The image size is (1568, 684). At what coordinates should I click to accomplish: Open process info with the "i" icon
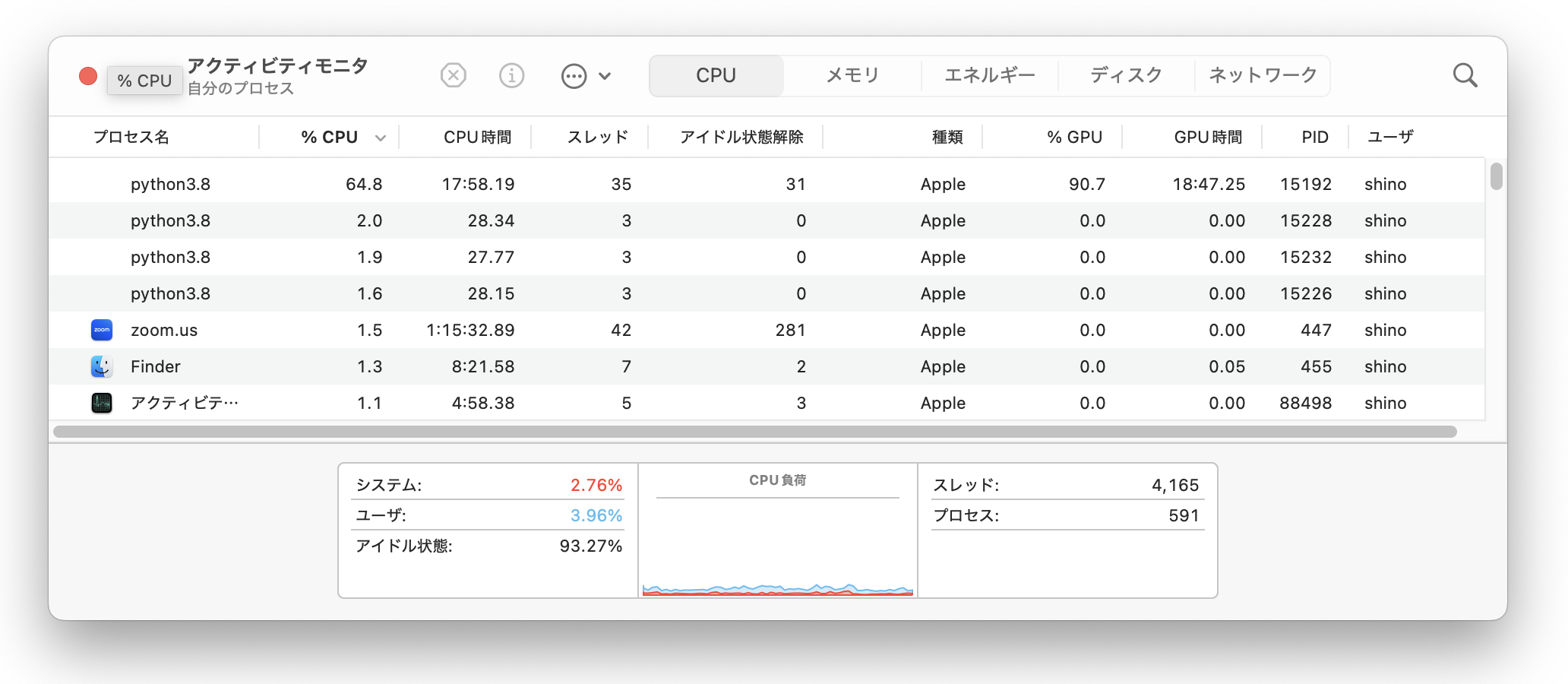pyautogui.click(x=512, y=75)
